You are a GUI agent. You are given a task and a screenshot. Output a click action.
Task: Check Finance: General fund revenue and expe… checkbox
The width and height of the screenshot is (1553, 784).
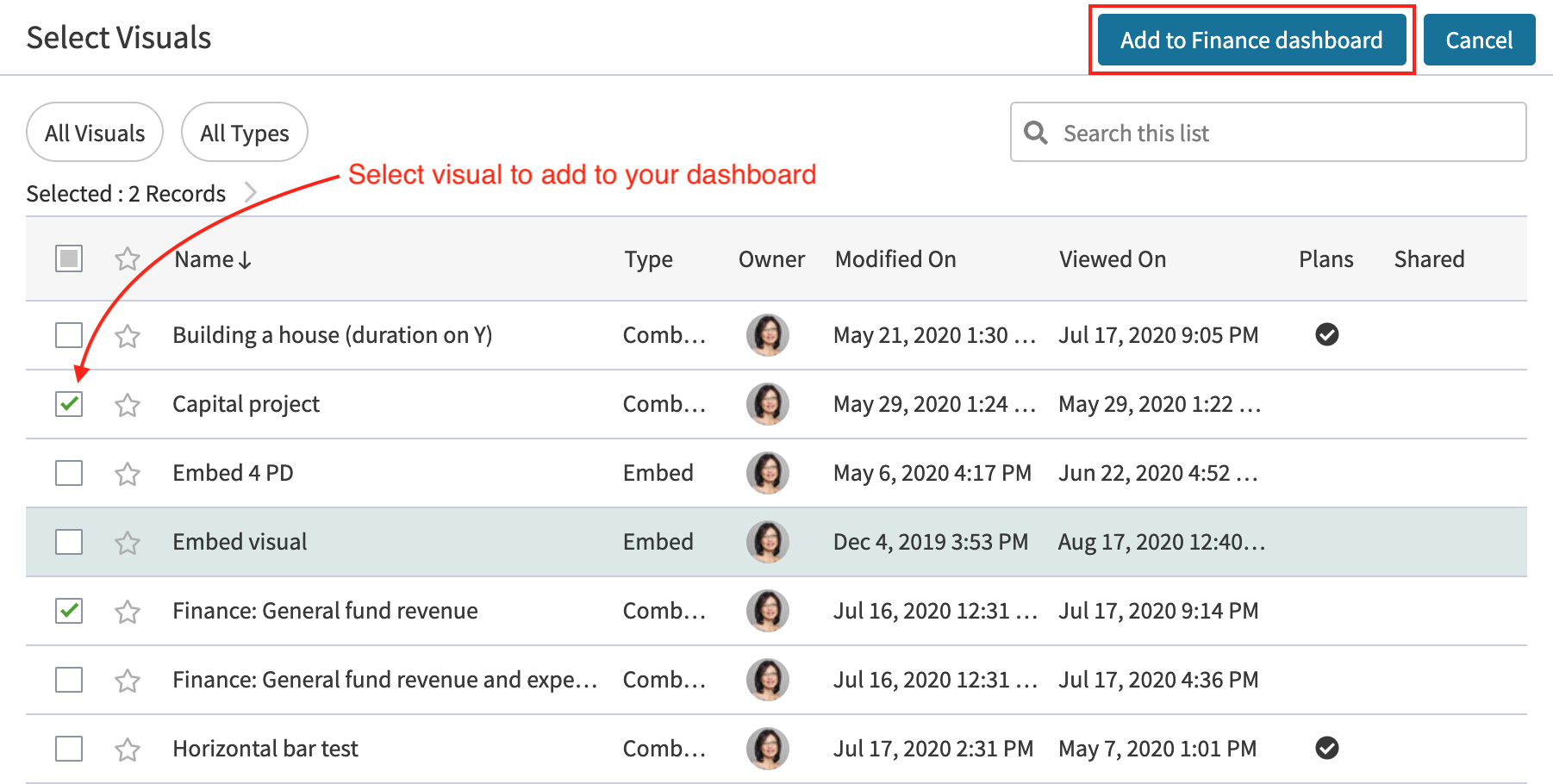click(69, 680)
